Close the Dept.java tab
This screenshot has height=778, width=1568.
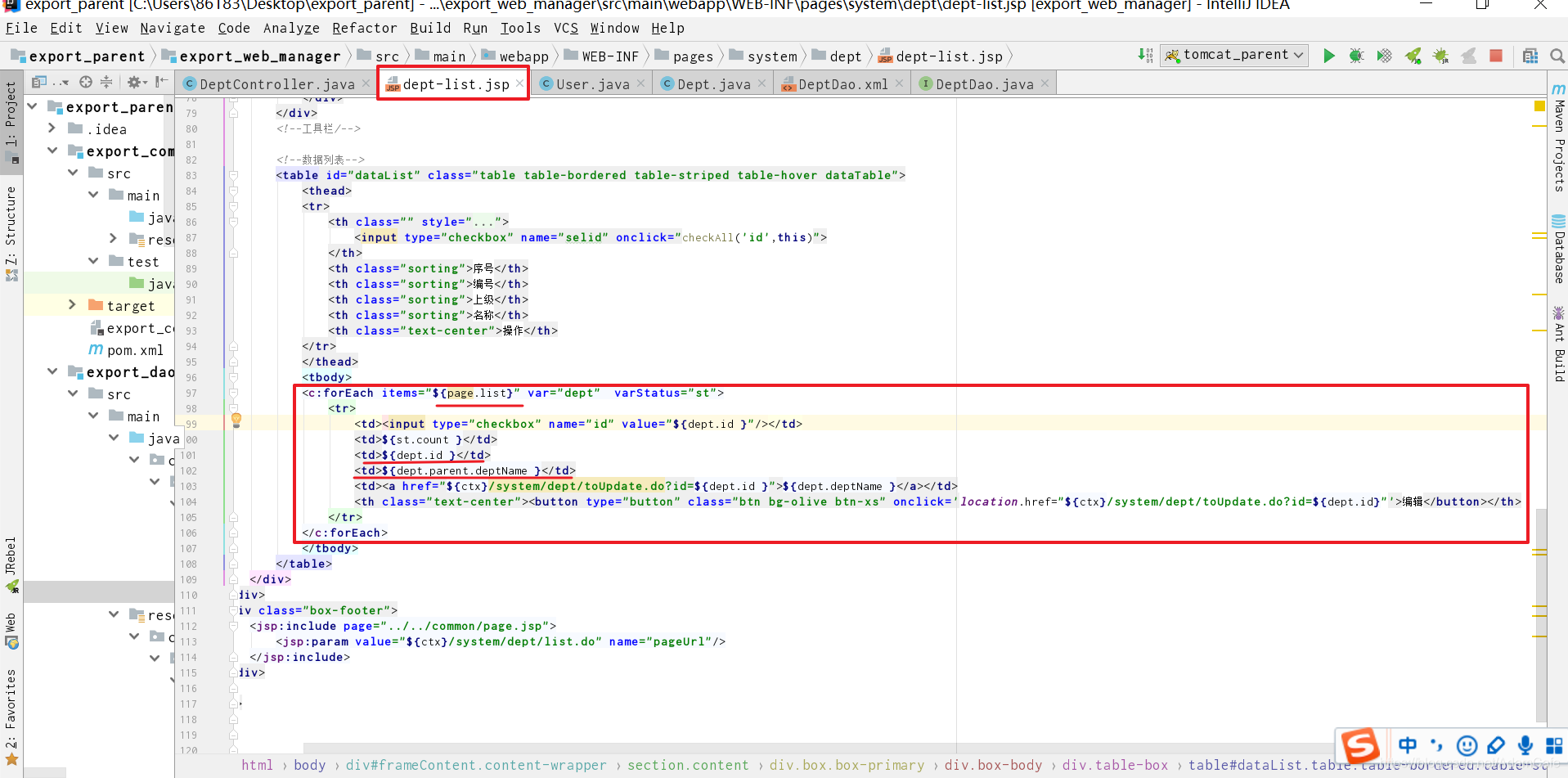tap(762, 83)
